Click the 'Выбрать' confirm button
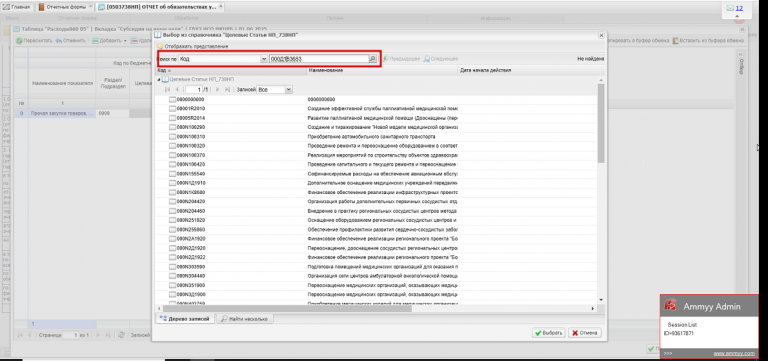Viewport: 768px width, 361px height. pos(549,333)
